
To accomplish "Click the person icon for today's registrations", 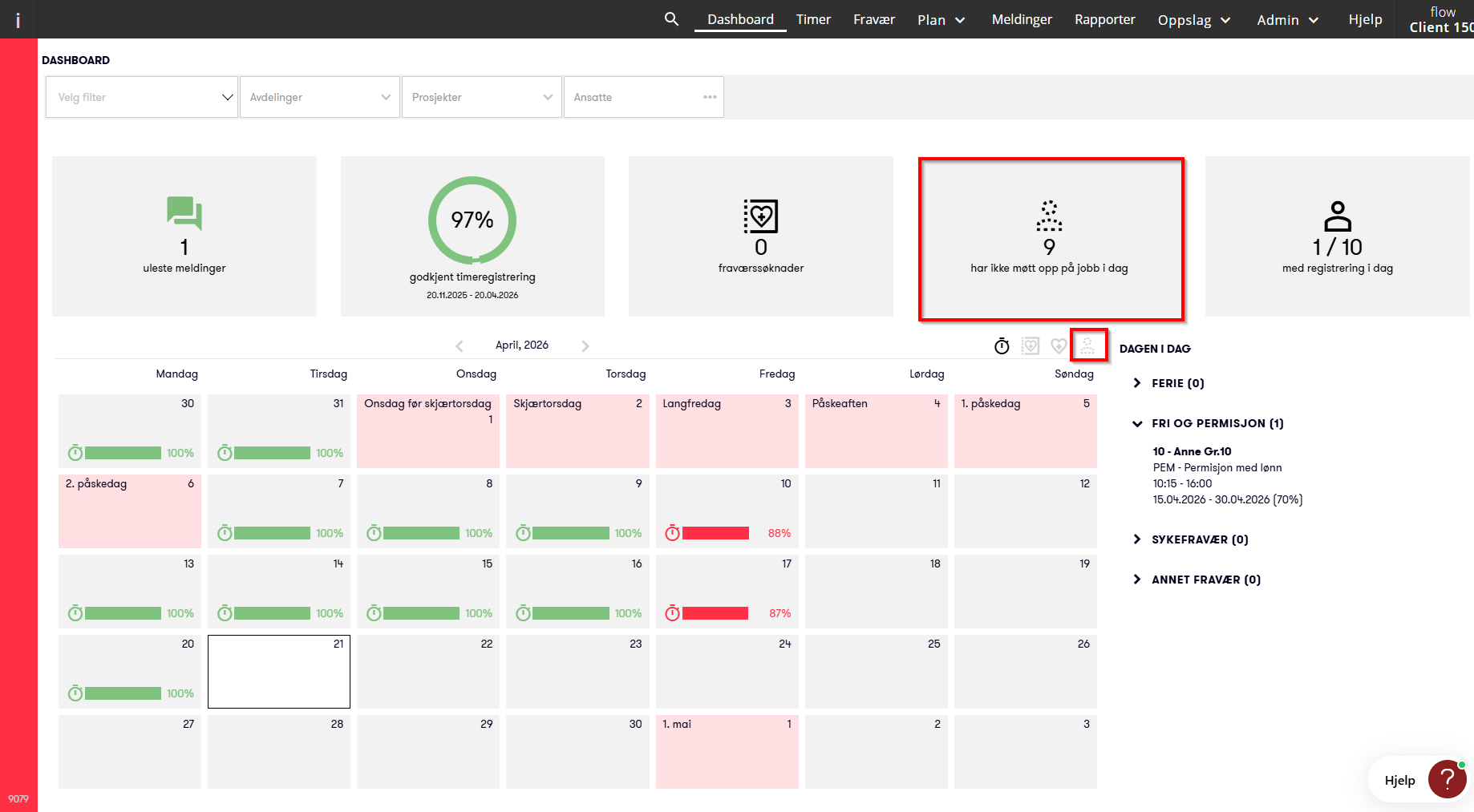I will click(x=1337, y=216).
